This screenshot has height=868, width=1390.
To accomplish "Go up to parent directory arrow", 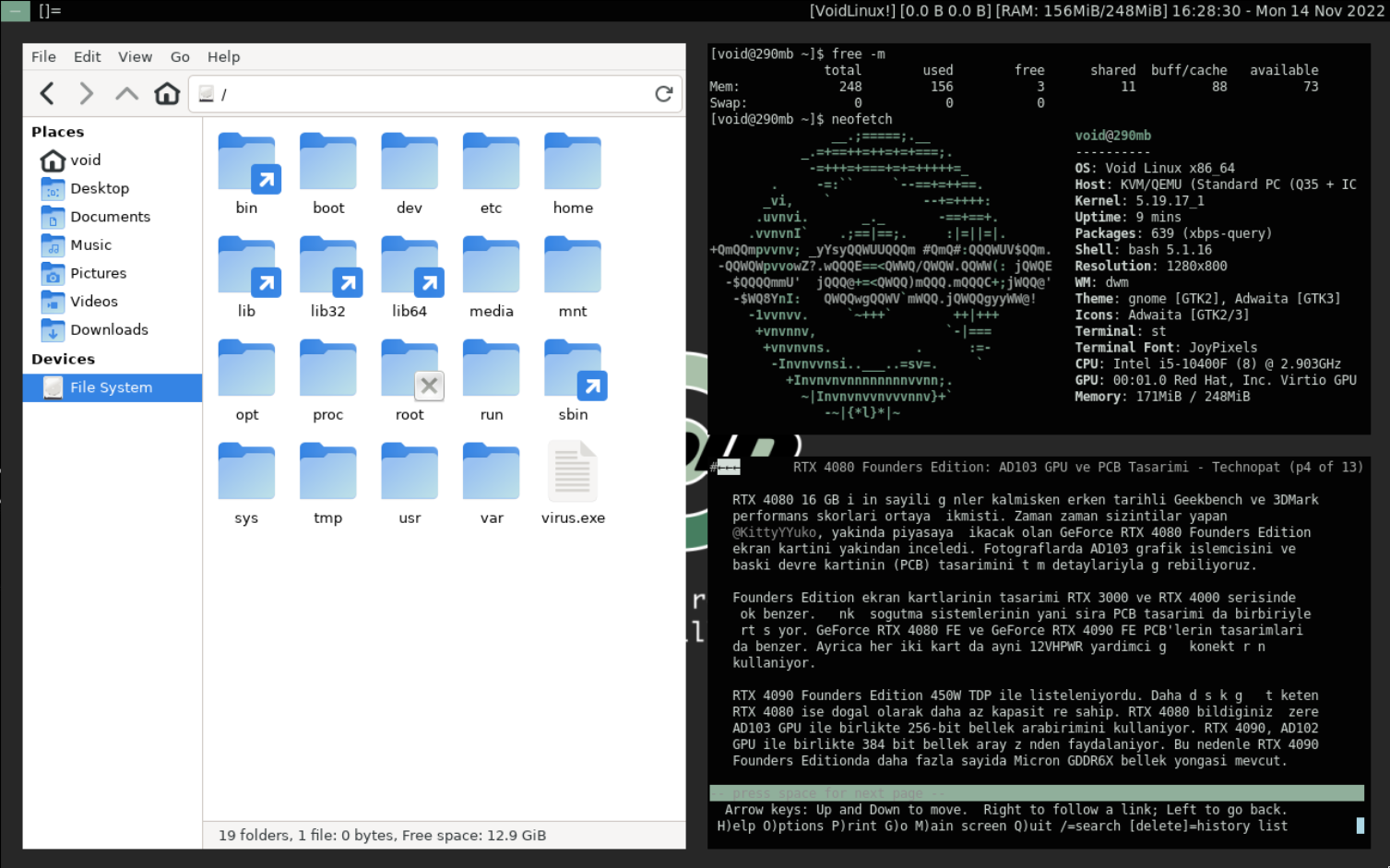I will point(126,94).
